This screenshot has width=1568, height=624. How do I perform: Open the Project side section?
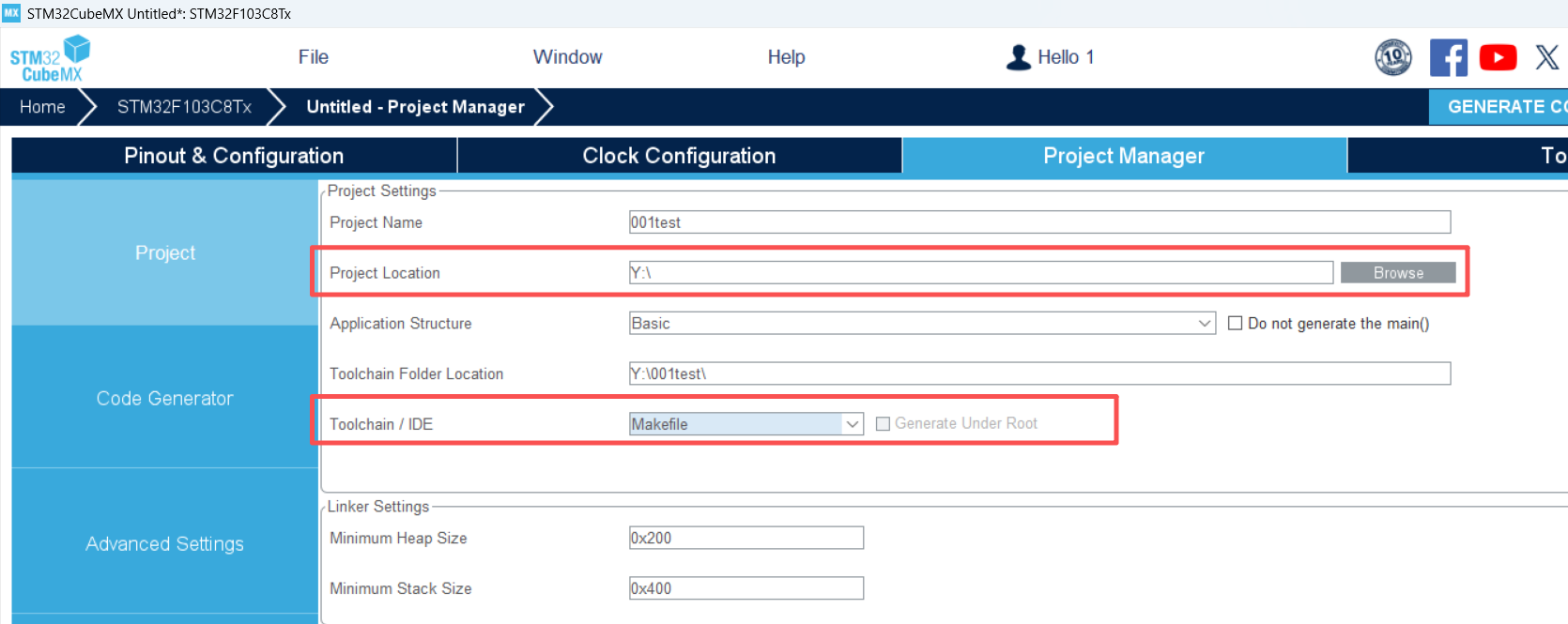pos(165,252)
